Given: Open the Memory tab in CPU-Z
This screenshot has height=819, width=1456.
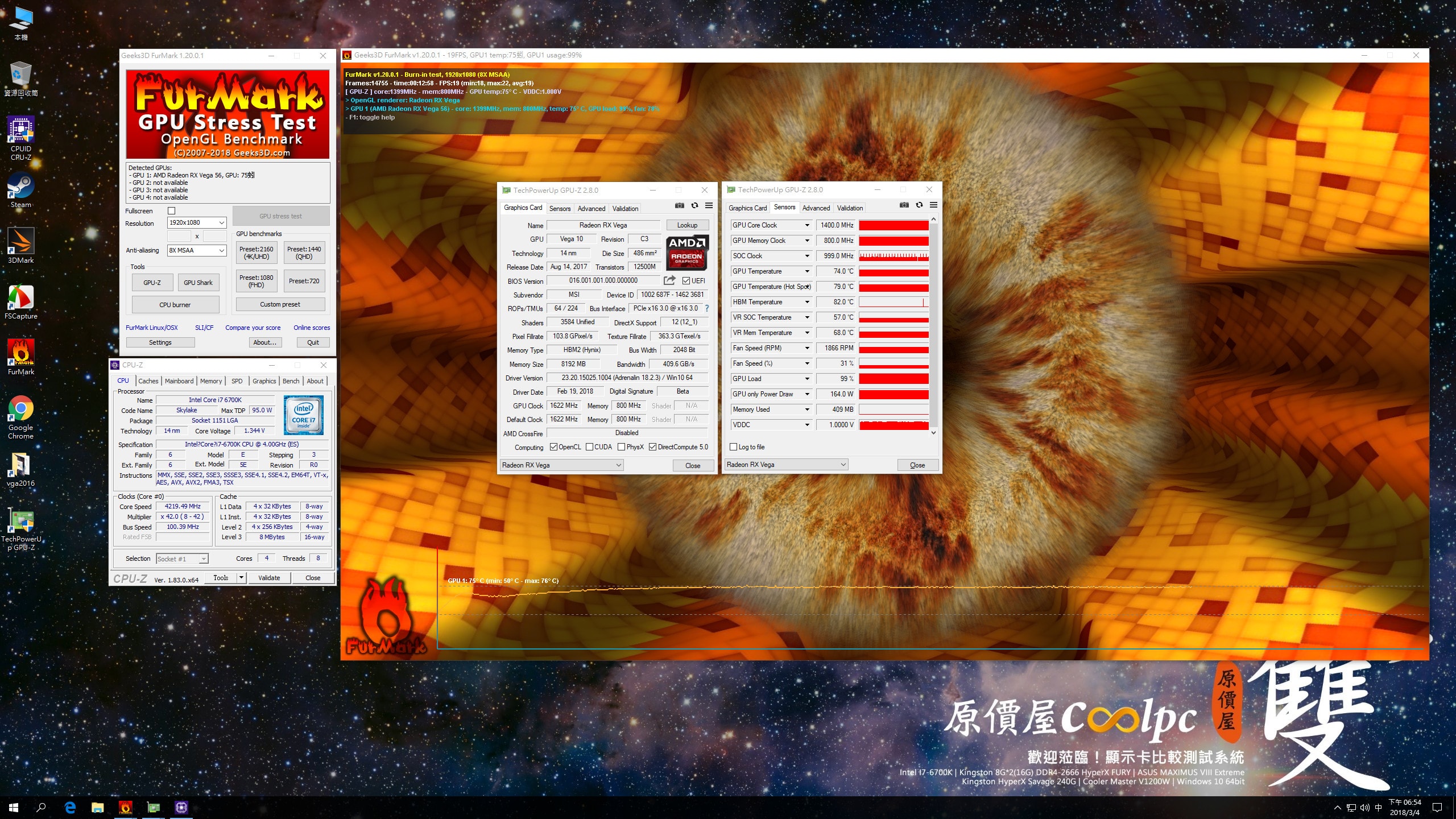Looking at the screenshot, I should tap(211, 381).
